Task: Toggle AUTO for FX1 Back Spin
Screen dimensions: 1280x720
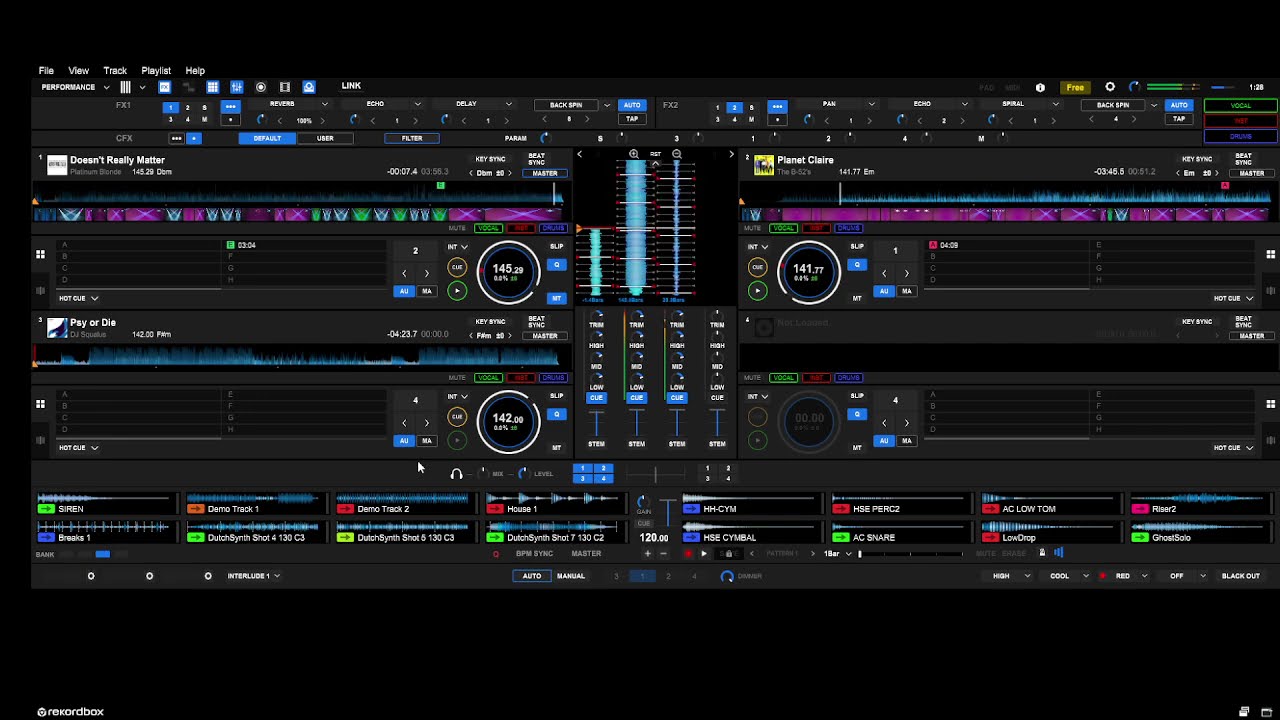Action: click(x=632, y=105)
